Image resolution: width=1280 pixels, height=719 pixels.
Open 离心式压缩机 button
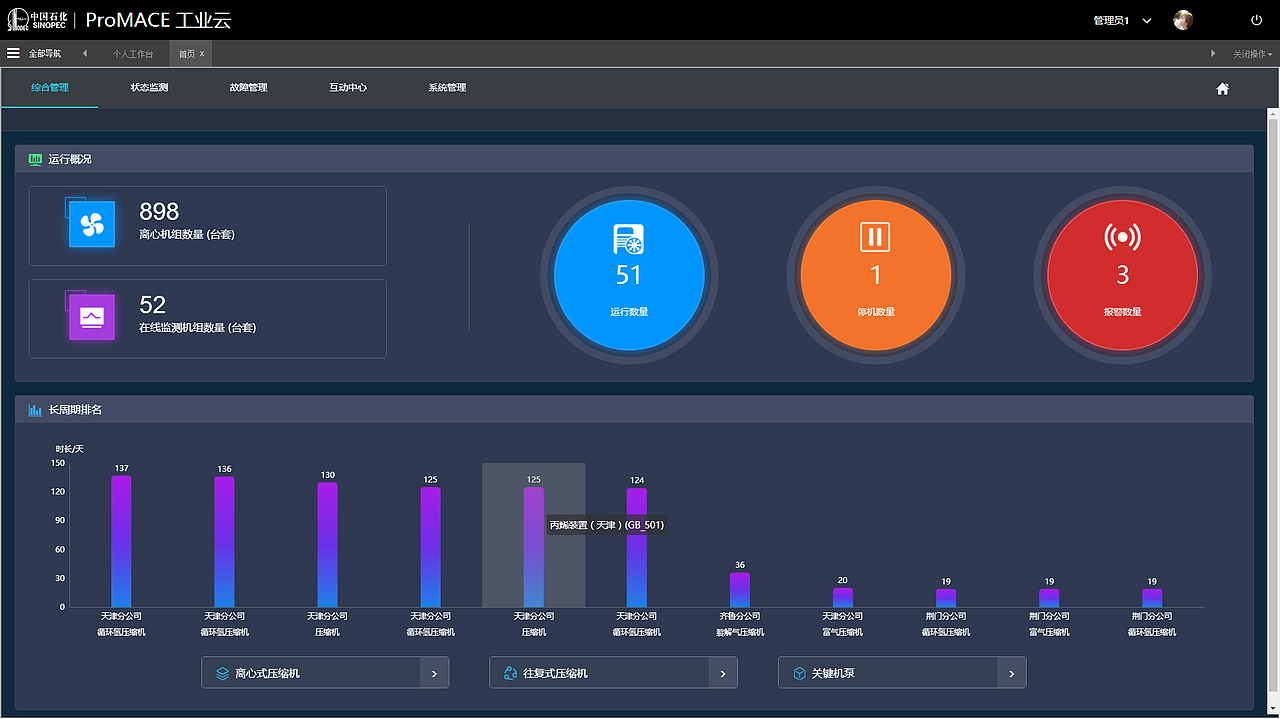click(325, 673)
